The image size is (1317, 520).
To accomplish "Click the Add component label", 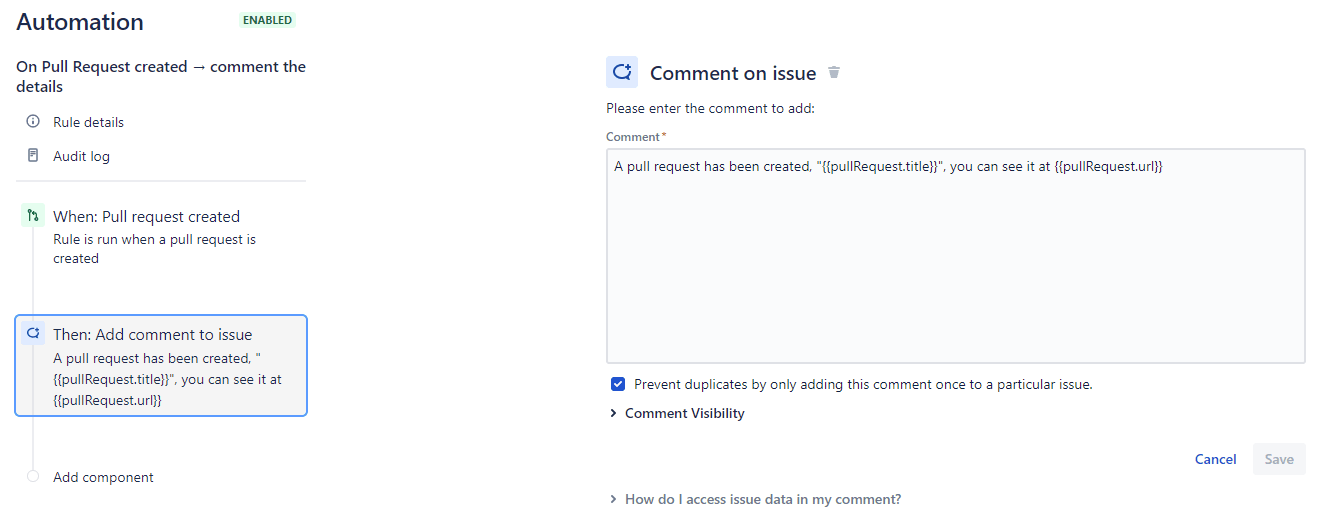I will click(x=103, y=477).
